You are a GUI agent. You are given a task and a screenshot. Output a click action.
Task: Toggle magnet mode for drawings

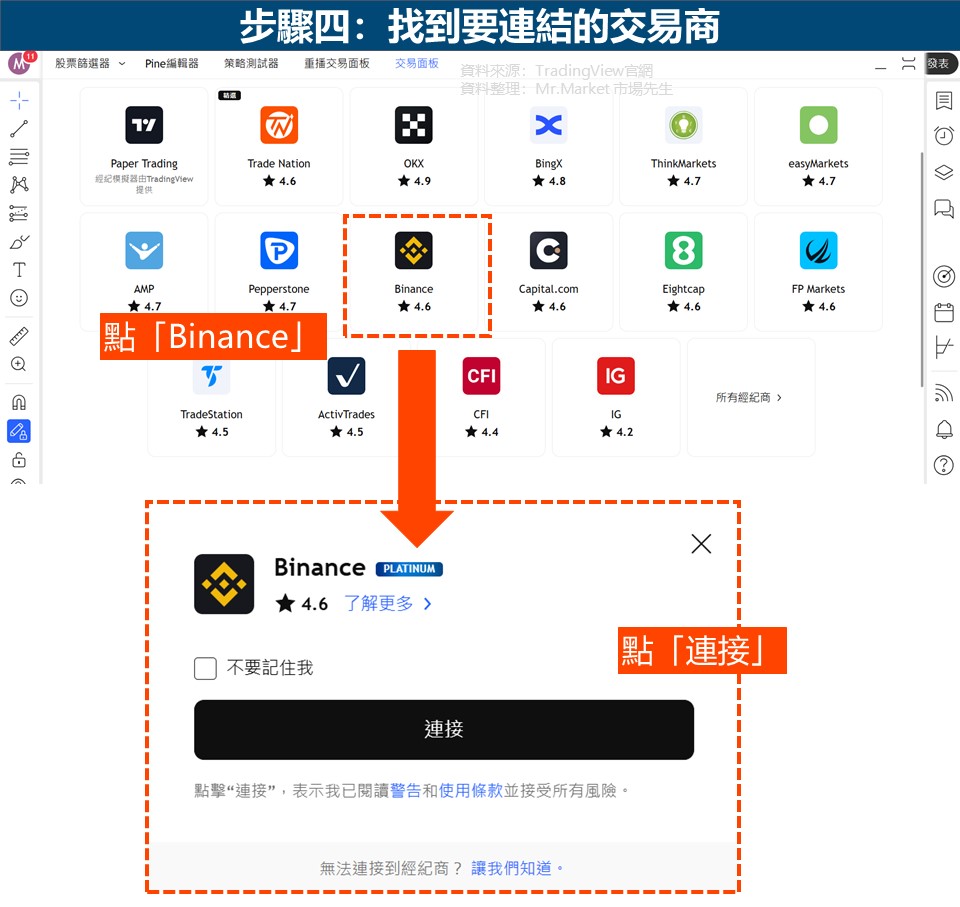click(x=19, y=402)
